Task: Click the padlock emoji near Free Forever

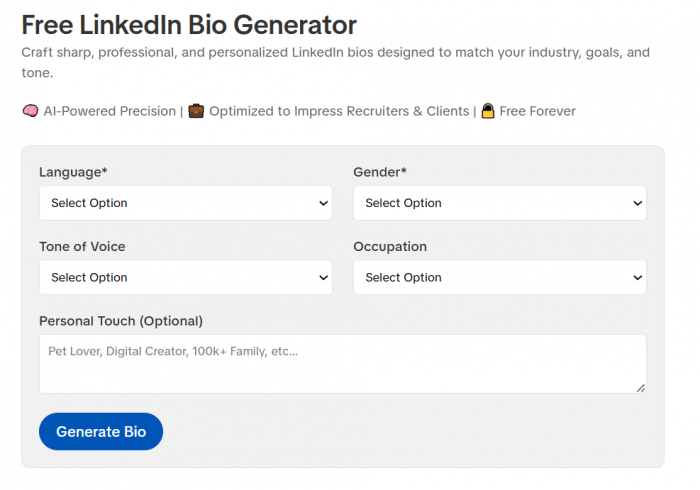Action: coord(488,111)
